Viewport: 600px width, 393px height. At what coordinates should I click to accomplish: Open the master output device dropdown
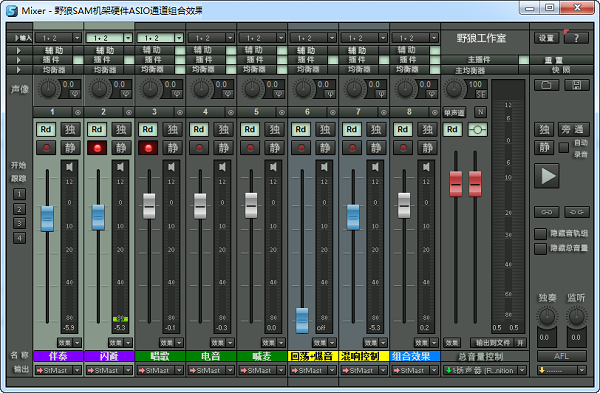coord(485,370)
